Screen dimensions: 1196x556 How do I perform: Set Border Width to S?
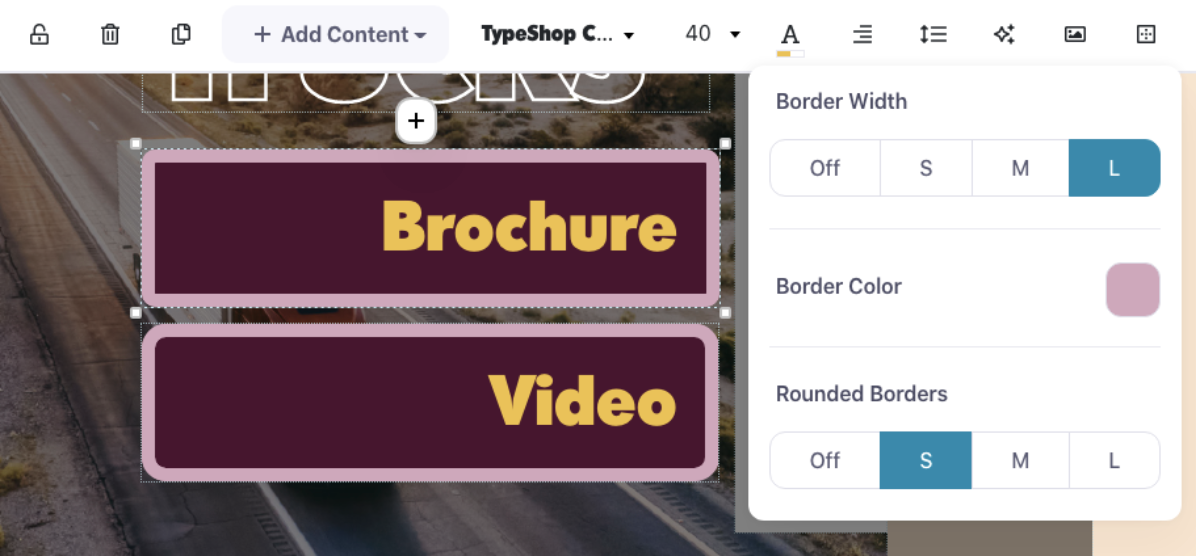tap(926, 168)
